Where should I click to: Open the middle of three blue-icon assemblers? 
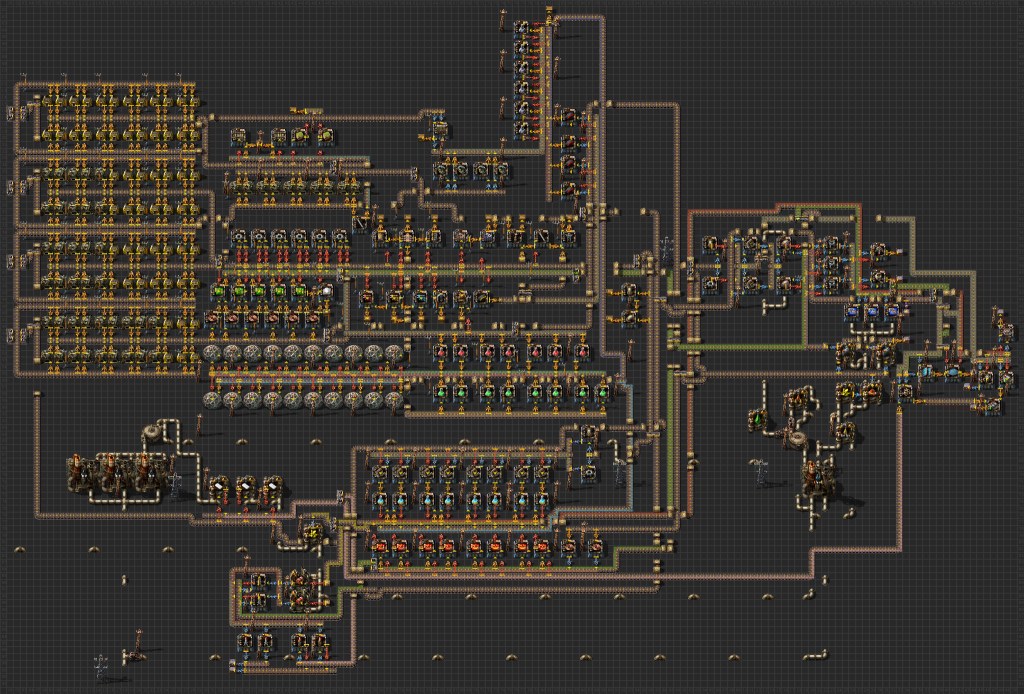872,312
